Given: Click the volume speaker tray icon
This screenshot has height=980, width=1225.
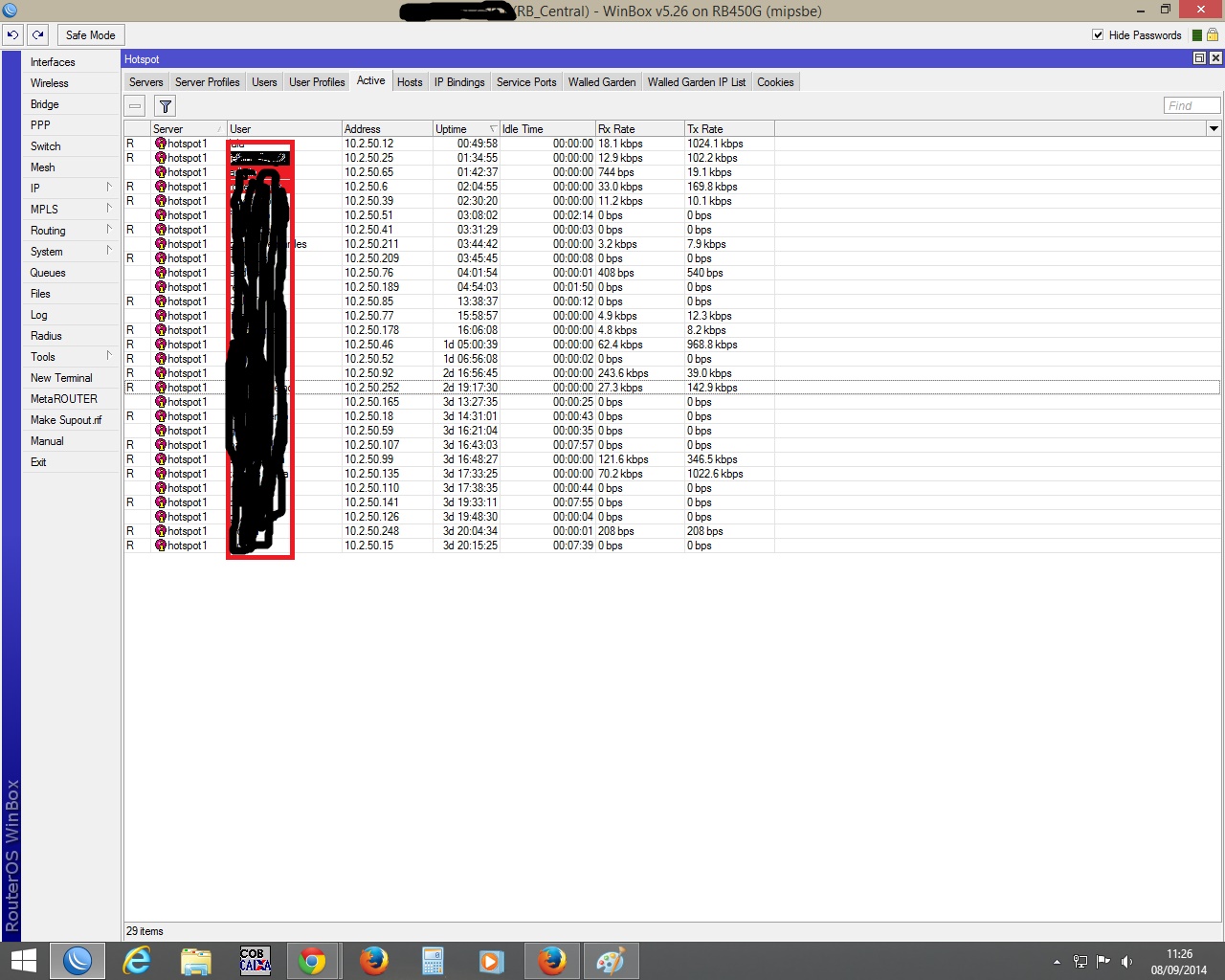Looking at the screenshot, I should (1126, 962).
